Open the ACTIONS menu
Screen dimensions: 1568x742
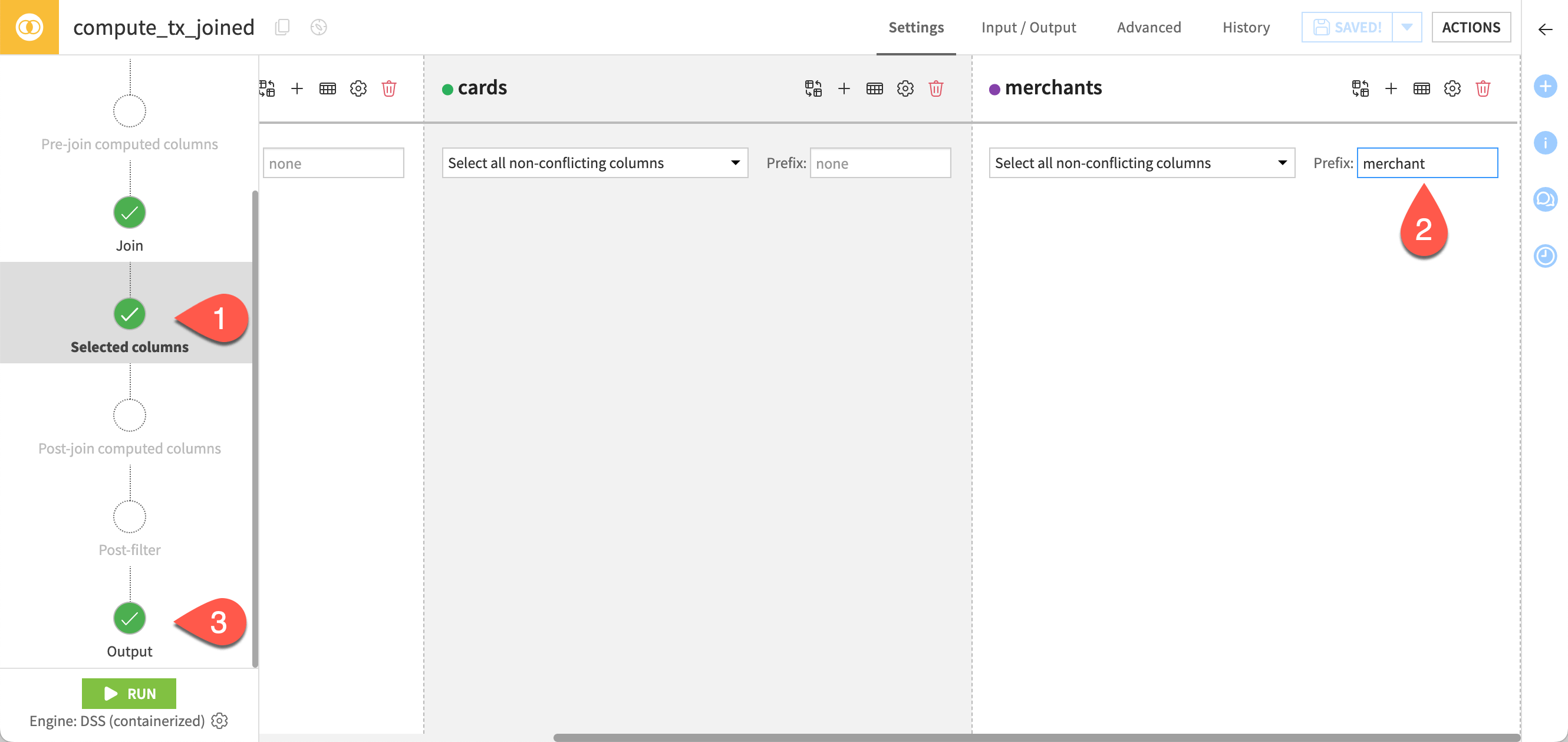1471,27
